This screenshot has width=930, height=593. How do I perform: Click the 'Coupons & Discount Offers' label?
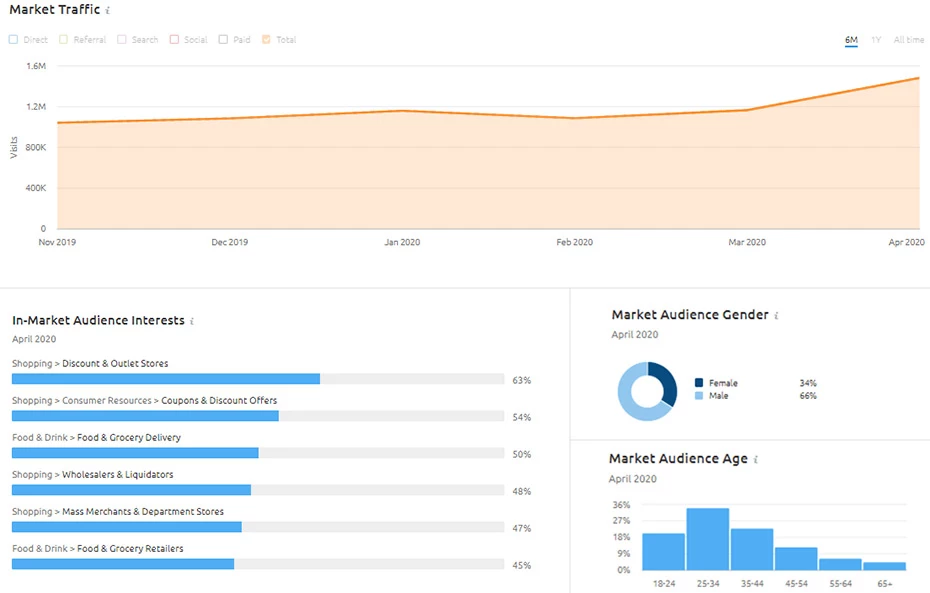(x=219, y=401)
